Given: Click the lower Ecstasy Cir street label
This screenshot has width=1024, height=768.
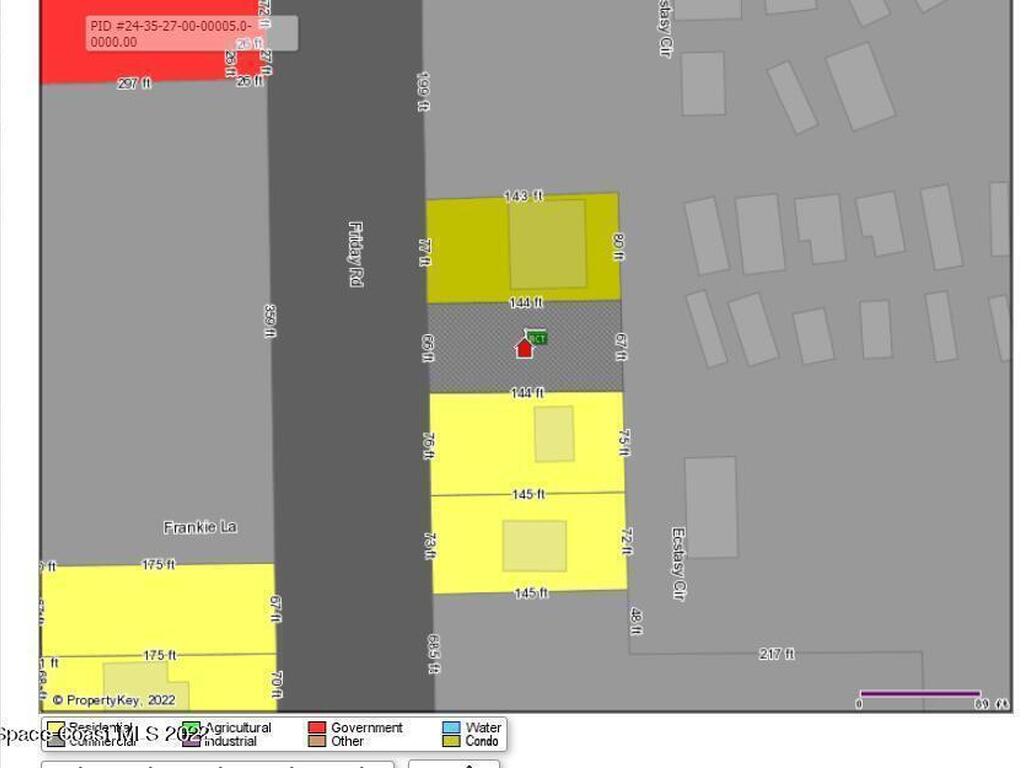Looking at the screenshot, I should (678, 563).
